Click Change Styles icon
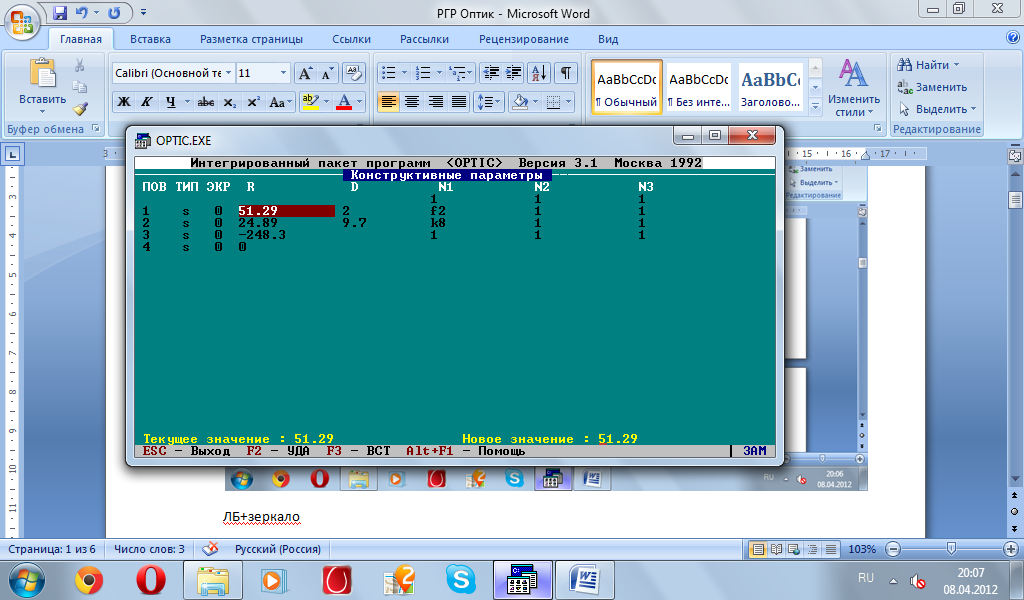Screen dimensions: 1024x600 (x=853, y=73)
